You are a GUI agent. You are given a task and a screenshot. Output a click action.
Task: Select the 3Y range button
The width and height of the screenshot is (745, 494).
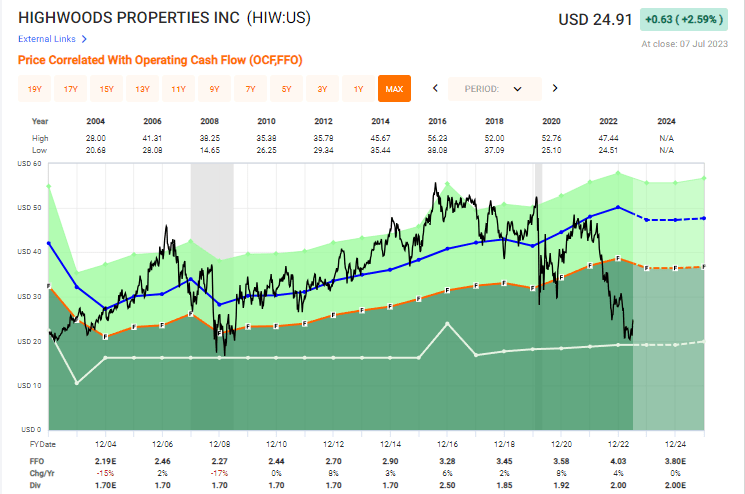[x=322, y=89]
